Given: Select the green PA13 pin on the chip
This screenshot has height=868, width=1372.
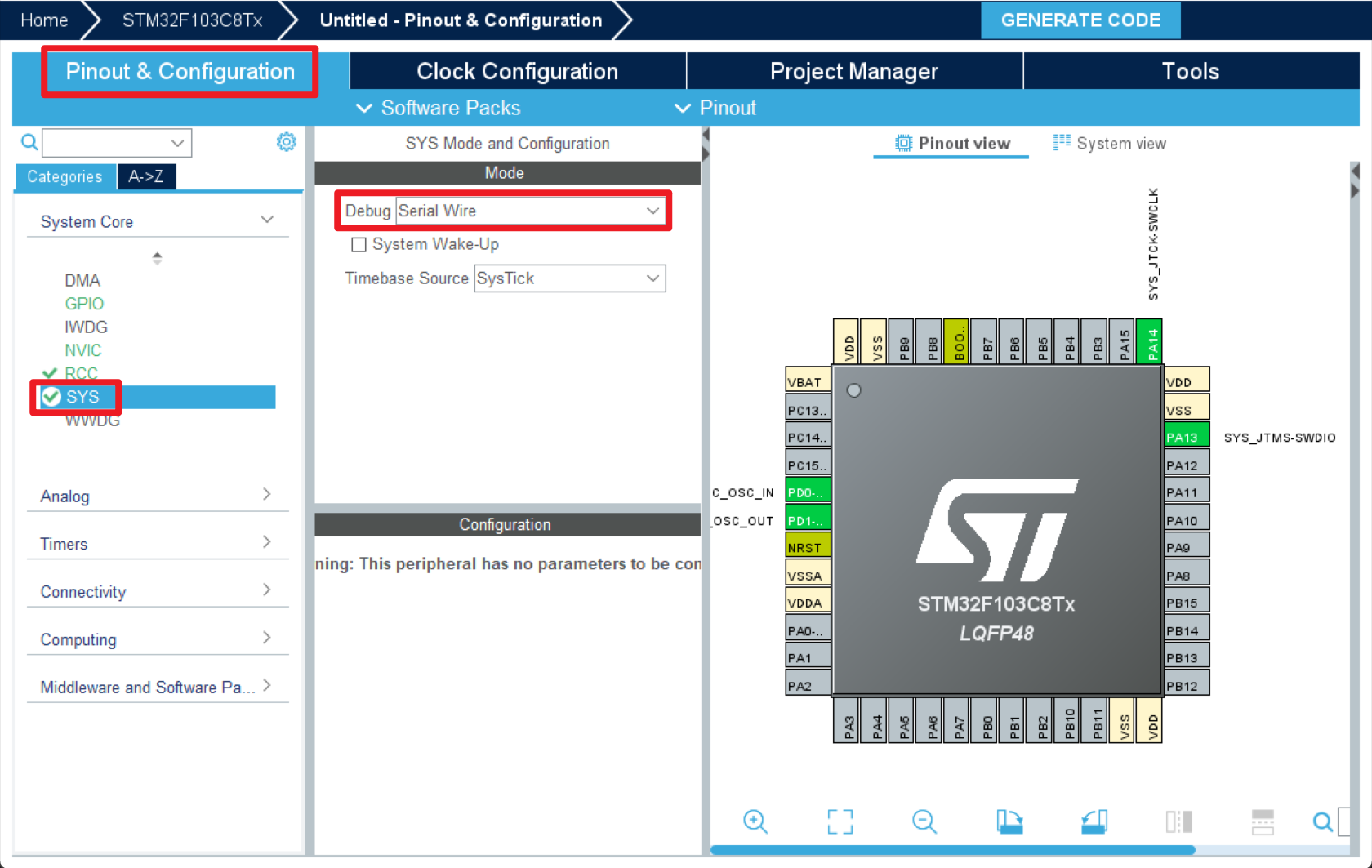Looking at the screenshot, I should click(x=1187, y=437).
